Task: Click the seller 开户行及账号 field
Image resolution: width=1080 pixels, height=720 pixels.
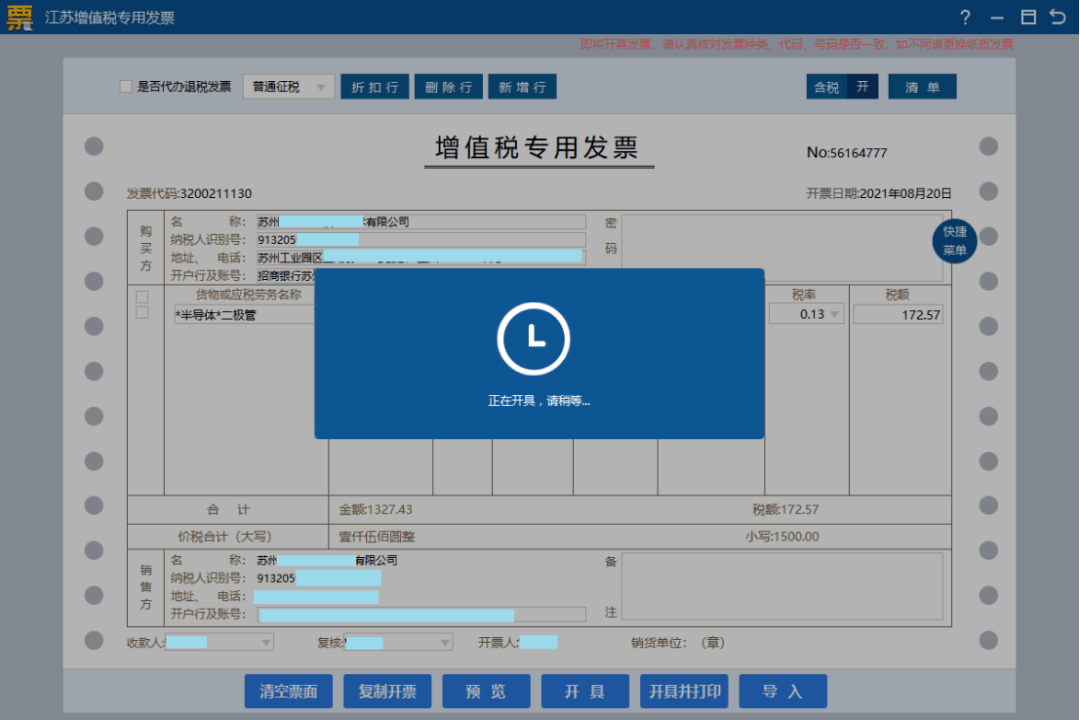Action: pos(421,614)
